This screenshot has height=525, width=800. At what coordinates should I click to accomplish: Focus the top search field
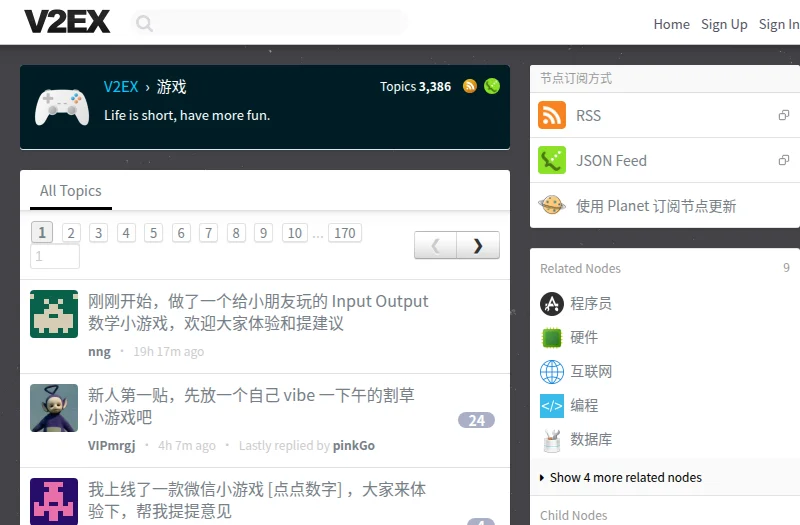pos(269,23)
